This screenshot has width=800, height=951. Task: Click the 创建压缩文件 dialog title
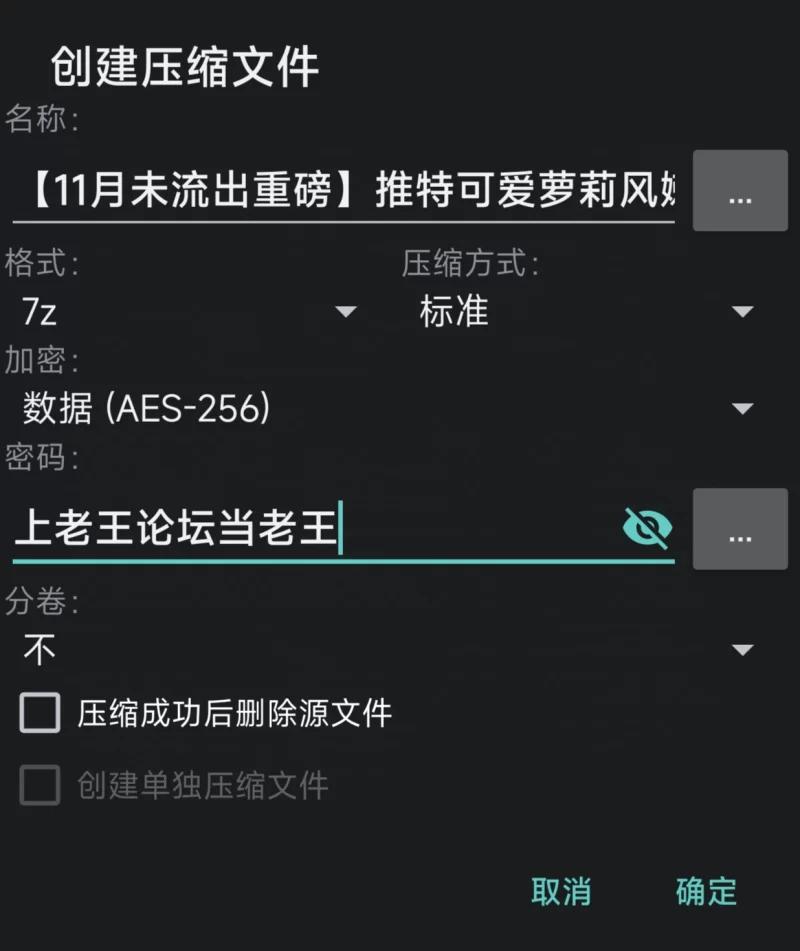(184, 67)
